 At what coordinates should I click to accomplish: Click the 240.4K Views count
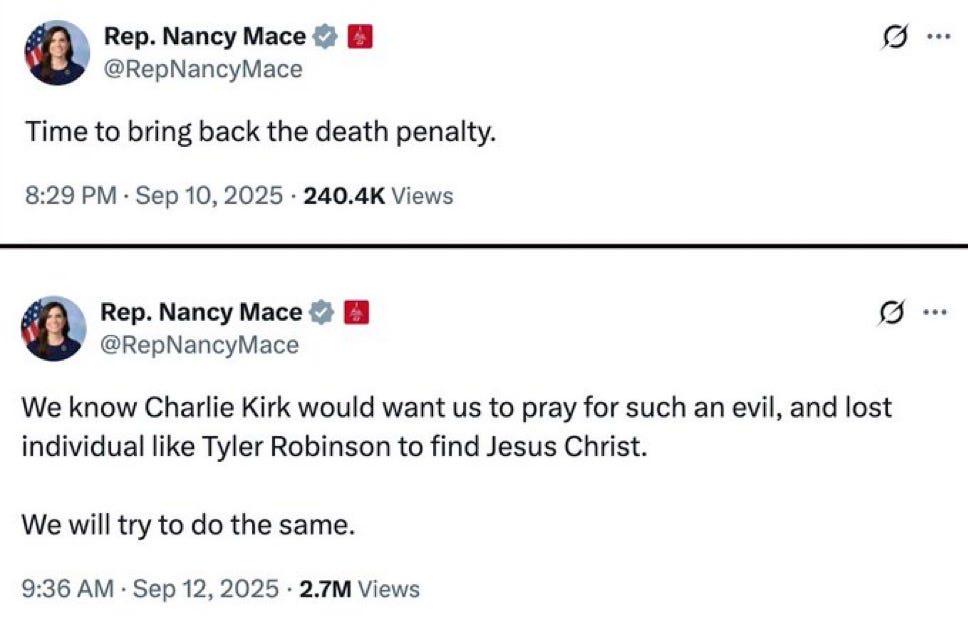coord(378,196)
